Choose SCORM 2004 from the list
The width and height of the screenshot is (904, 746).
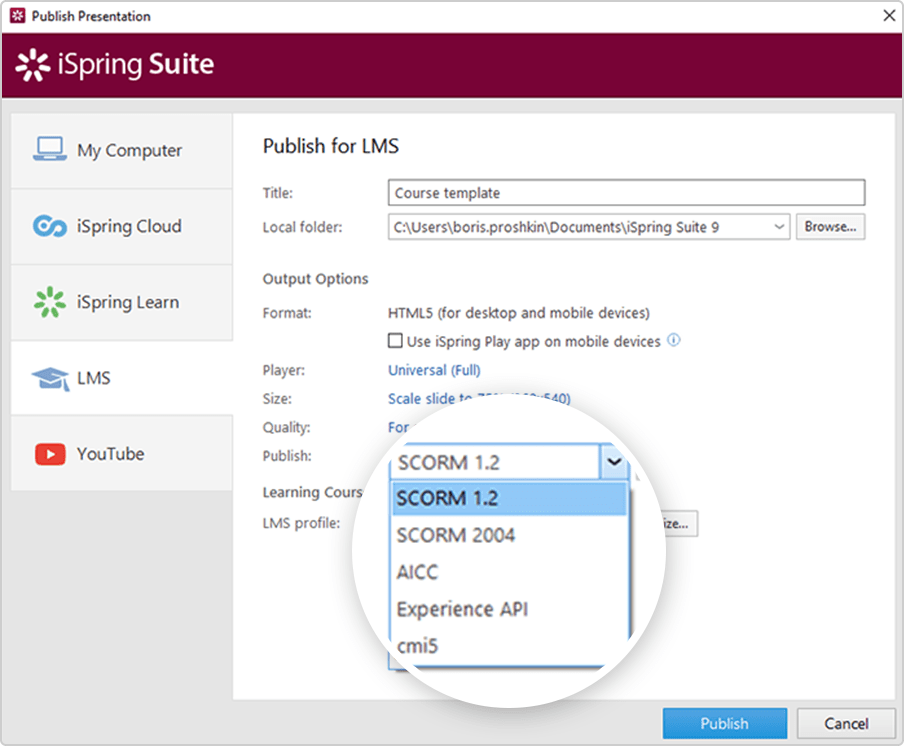510,535
